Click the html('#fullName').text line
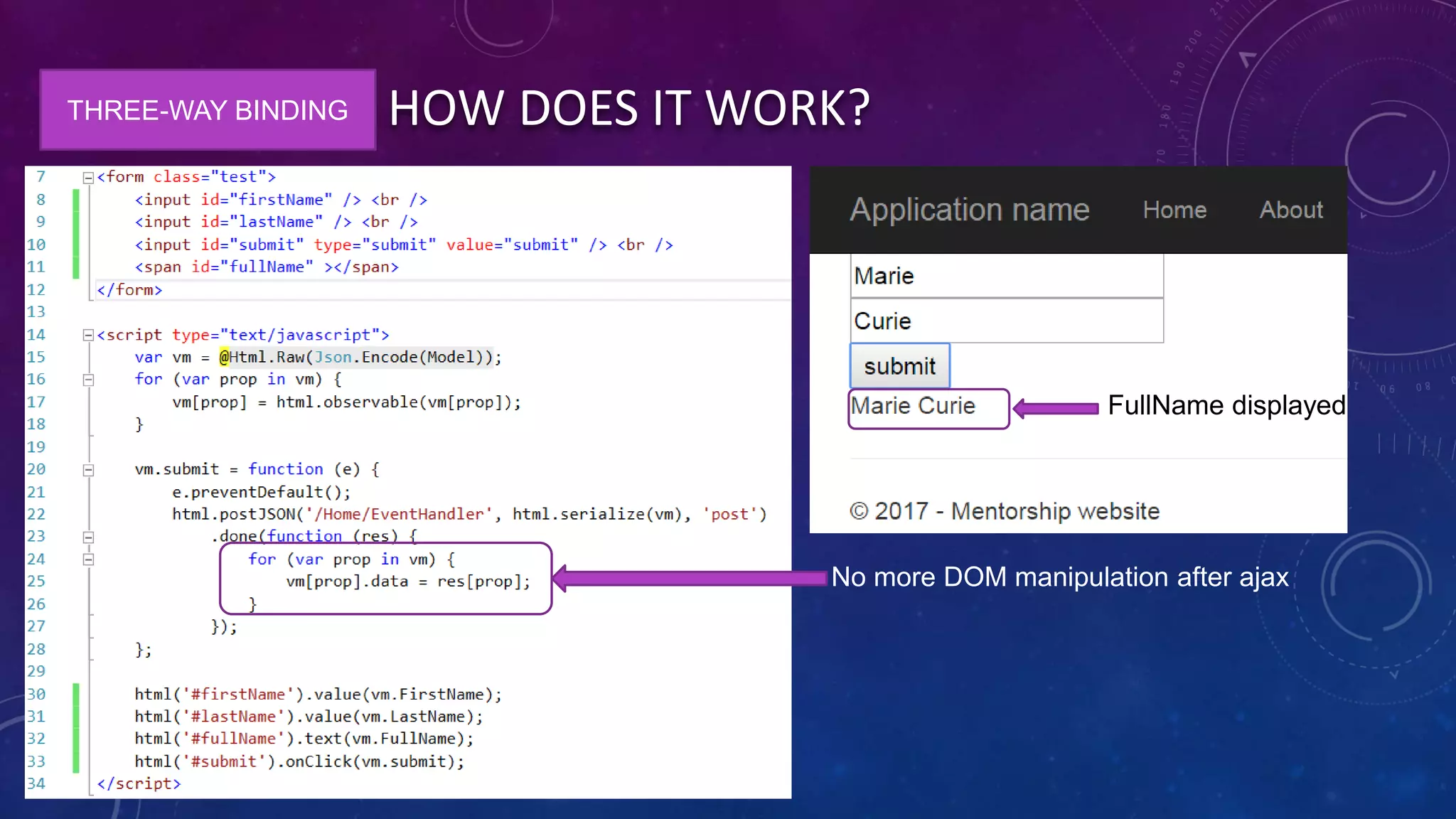The width and height of the screenshot is (1456, 819). pyautogui.click(x=304, y=739)
